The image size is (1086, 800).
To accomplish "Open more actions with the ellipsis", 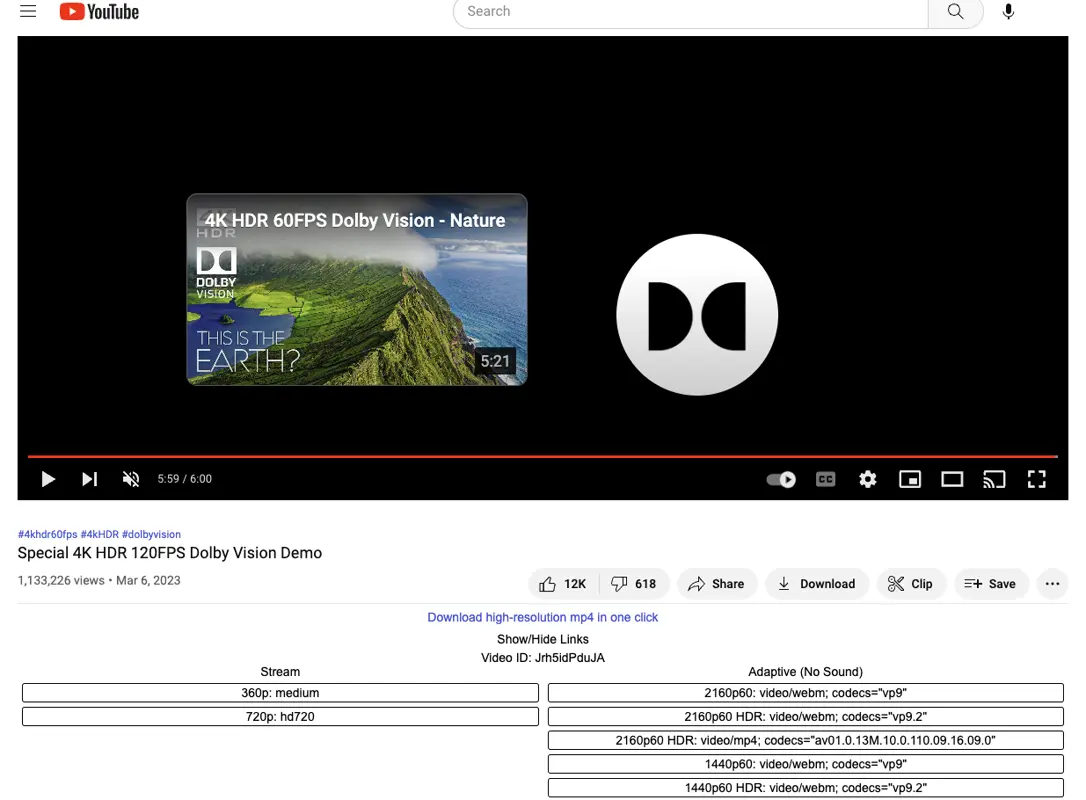I will pos(1052,583).
